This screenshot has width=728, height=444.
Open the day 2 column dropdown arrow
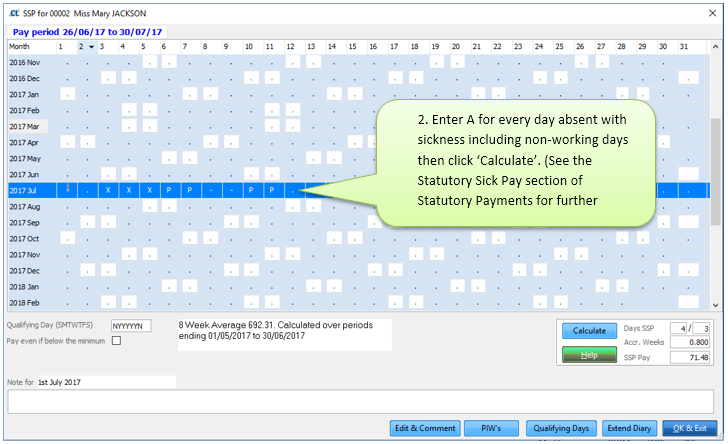(x=91, y=47)
